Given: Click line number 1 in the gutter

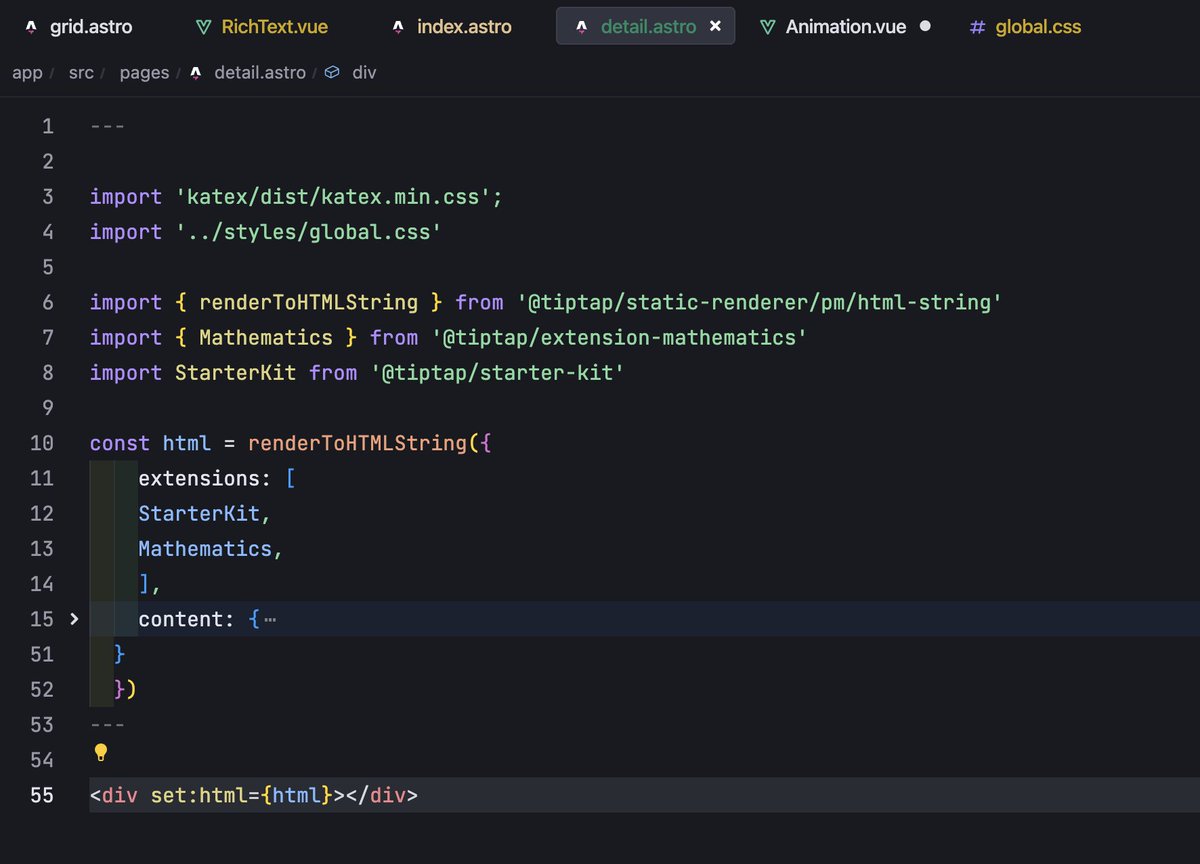Looking at the screenshot, I should 47,126.
